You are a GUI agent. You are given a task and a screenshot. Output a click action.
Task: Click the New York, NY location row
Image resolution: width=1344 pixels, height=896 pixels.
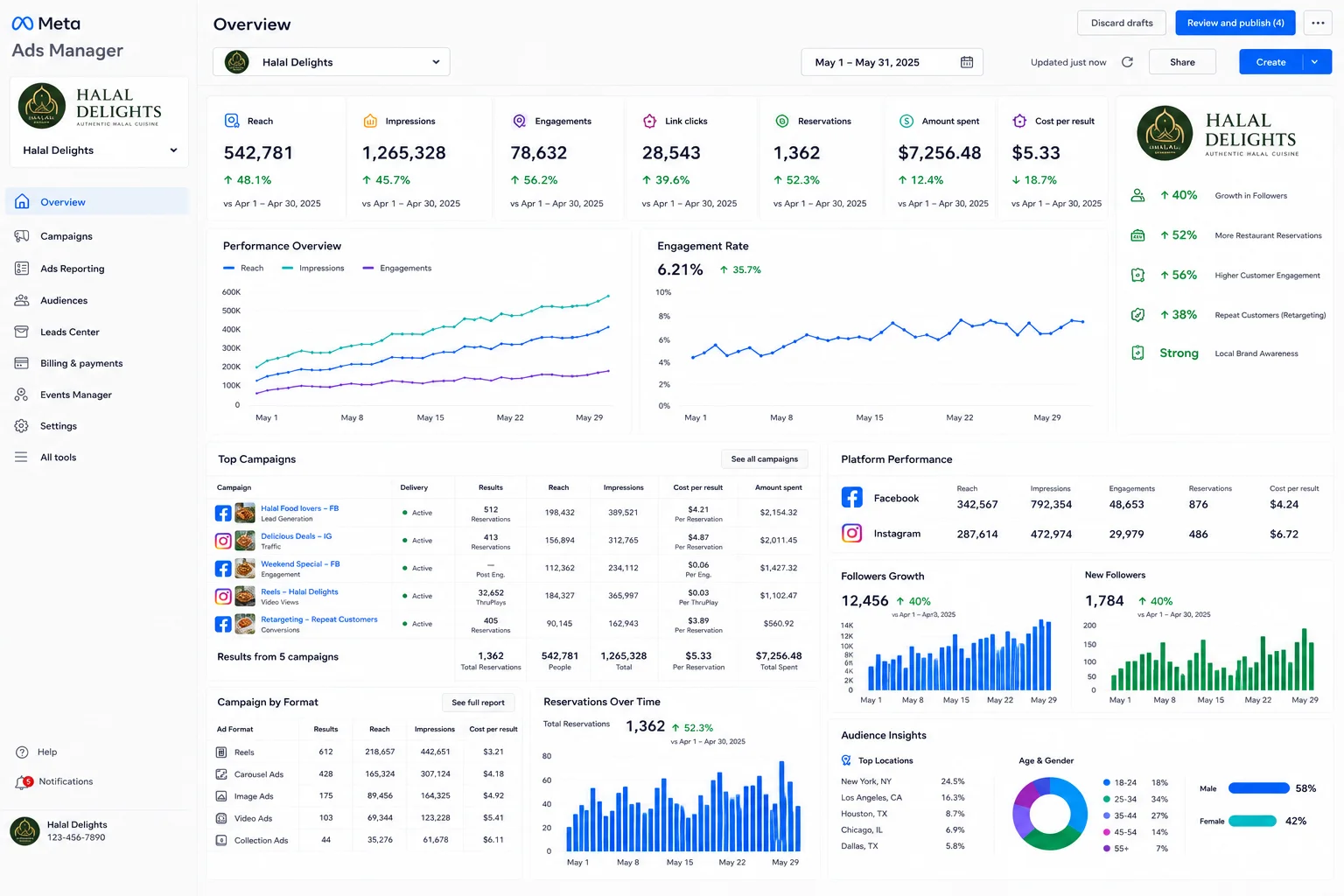pyautogui.click(x=903, y=781)
